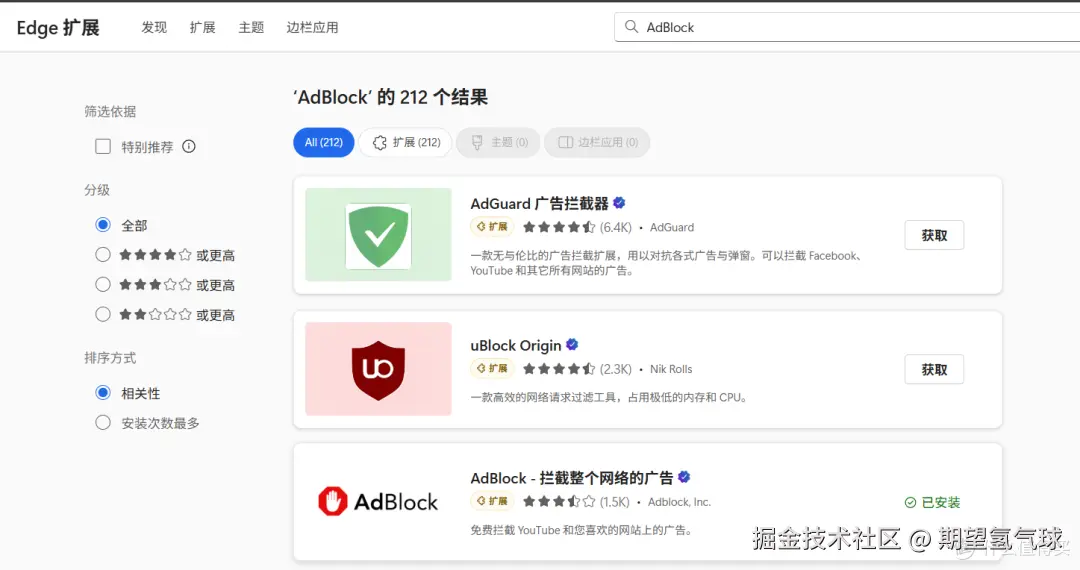This screenshot has height=570, width=1080.
Task: Open the AdBlock - 拦截整个网络的广告 title link
Action: [x=572, y=478]
